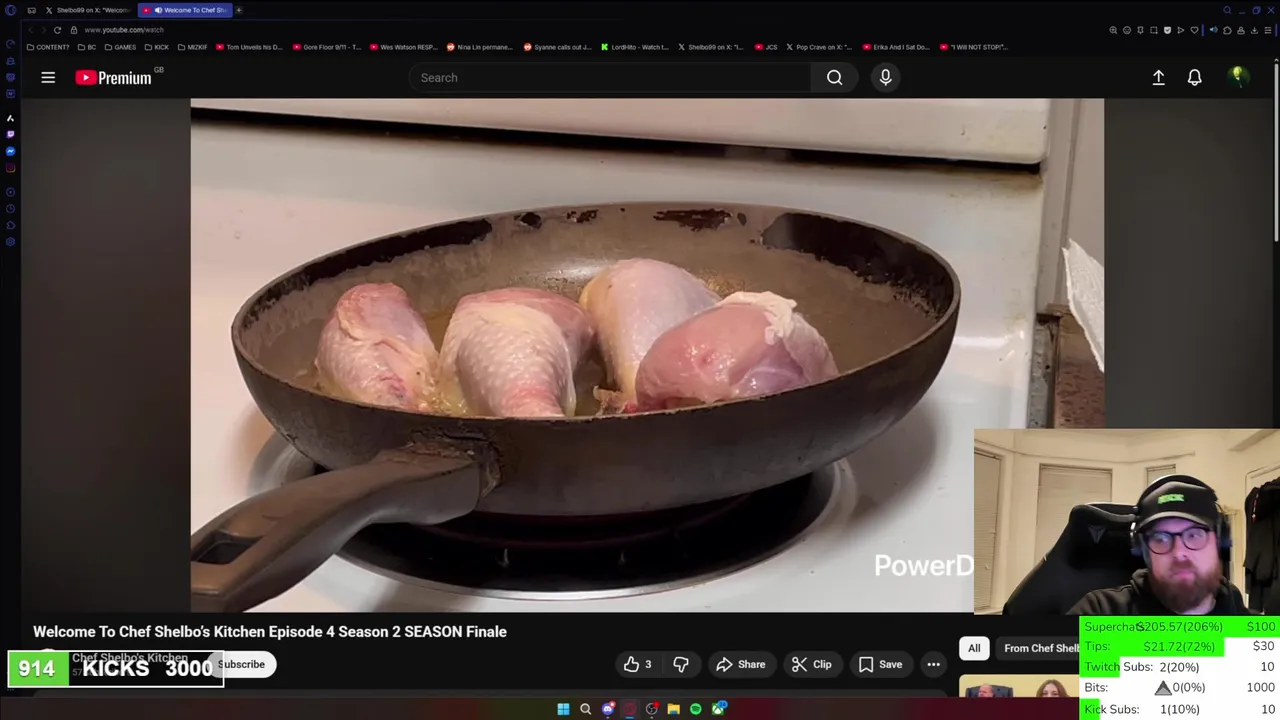Image resolution: width=1280 pixels, height=720 pixels.
Task: Dislike the video with thumbs down
Action: click(680, 664)
